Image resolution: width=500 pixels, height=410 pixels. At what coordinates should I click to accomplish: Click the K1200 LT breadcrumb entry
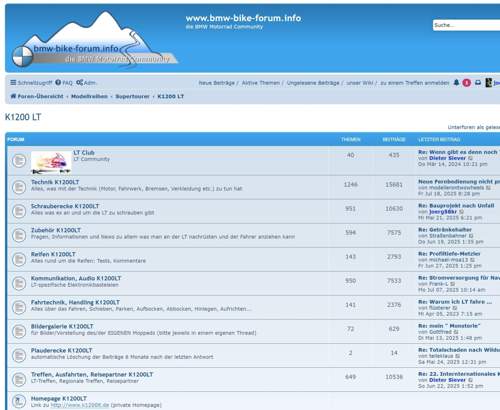point(170,96)
